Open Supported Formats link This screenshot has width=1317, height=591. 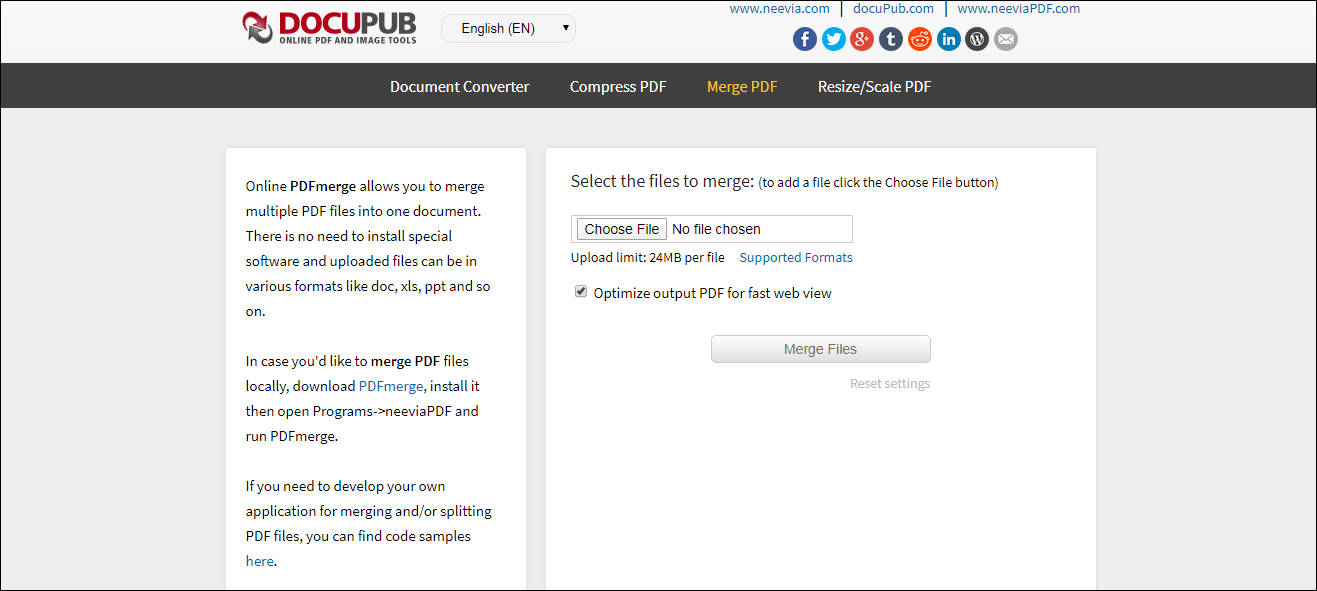[796, 258]
